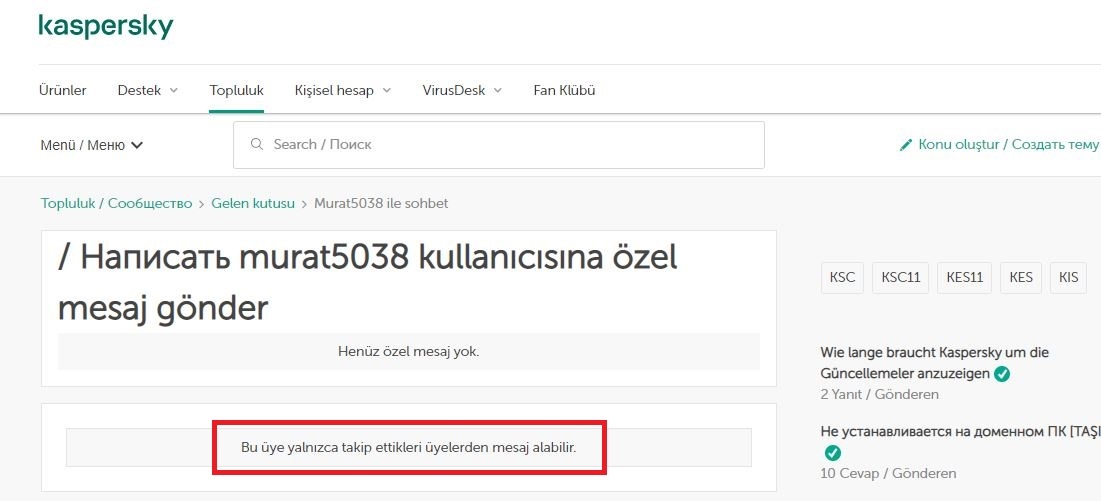Open the VirusDesk menu
This screenshot has width=1101, height=501.
pos(454,91)
